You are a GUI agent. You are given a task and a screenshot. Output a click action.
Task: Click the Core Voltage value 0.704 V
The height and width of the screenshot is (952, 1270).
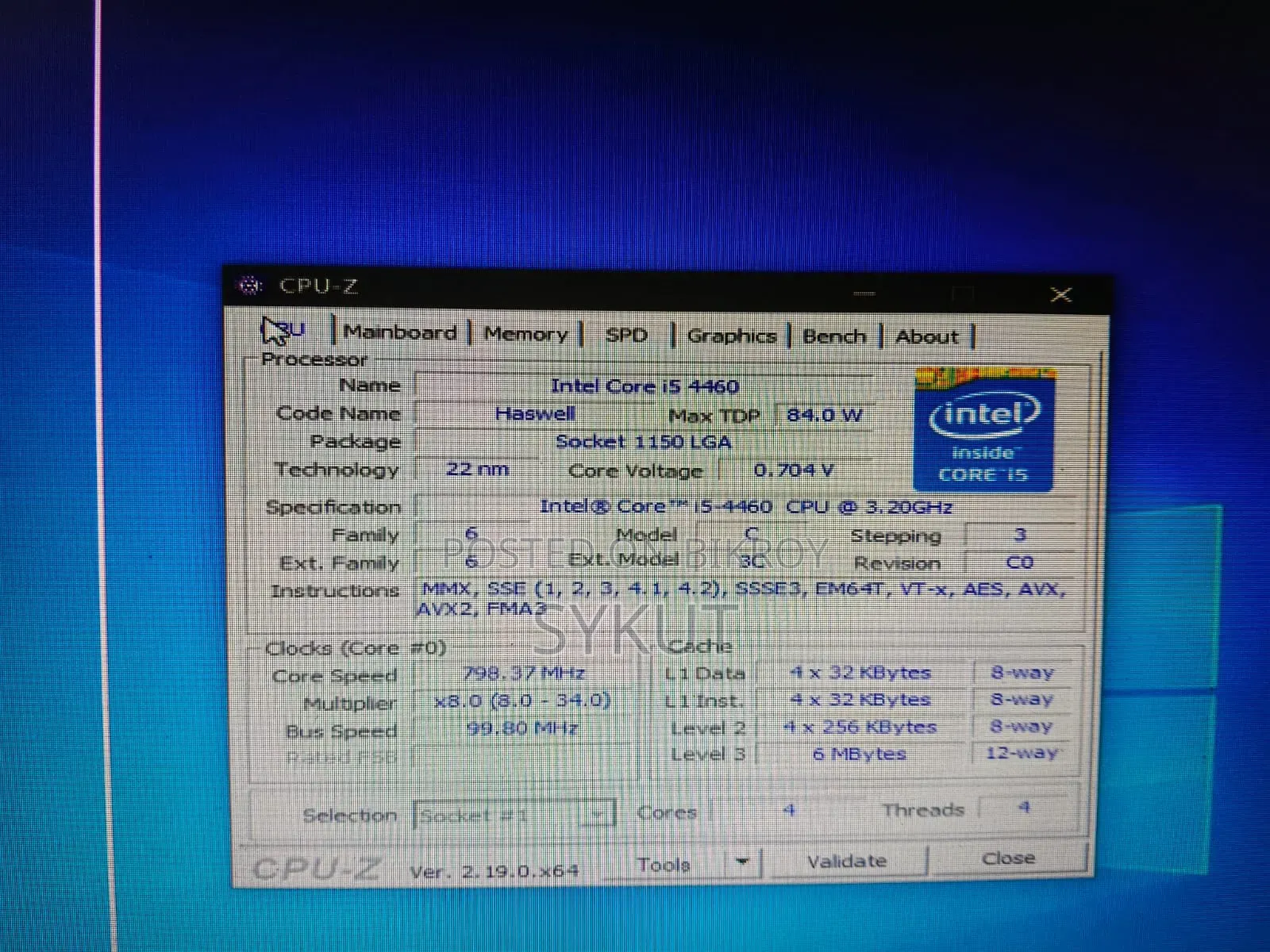point(794,470)
